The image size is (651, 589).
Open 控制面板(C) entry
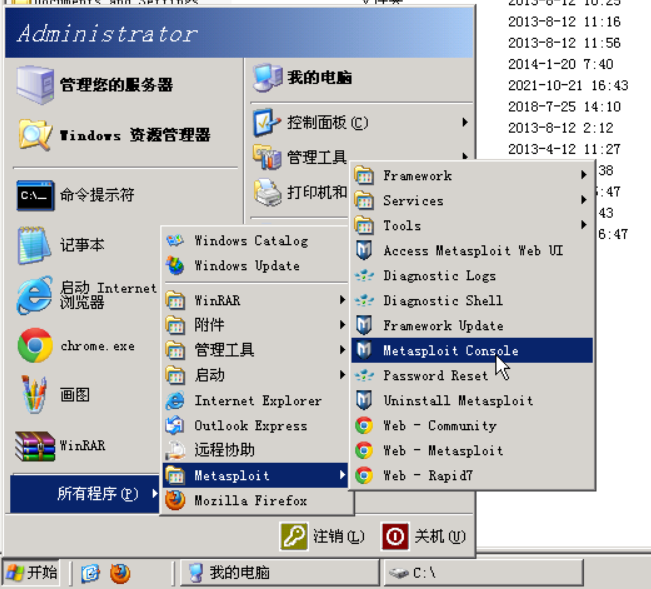point(360,122)
